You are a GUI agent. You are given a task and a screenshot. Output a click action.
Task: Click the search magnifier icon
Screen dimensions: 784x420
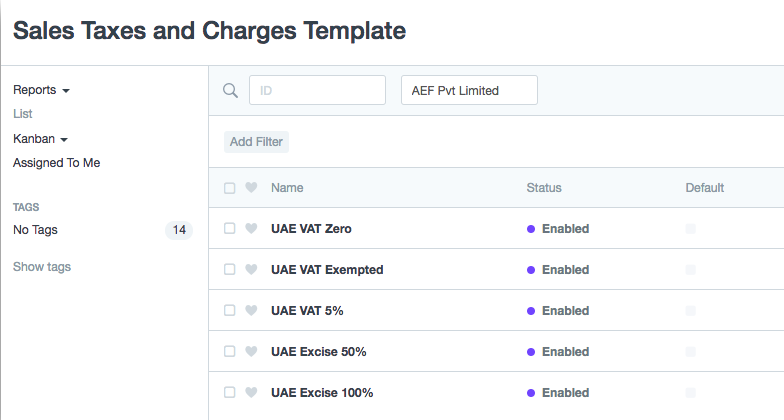pos(230,90)
